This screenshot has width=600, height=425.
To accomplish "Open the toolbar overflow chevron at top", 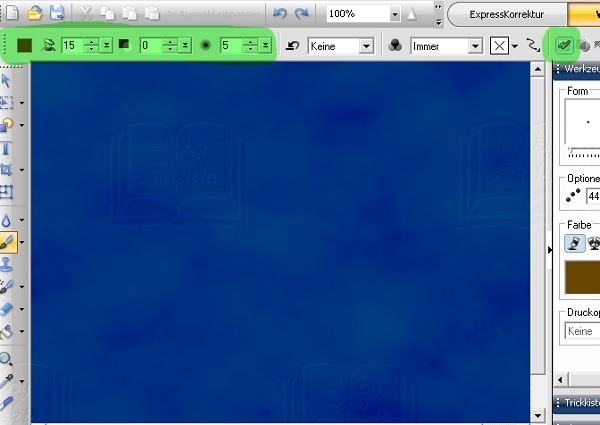I will click(x=439, y=7).
